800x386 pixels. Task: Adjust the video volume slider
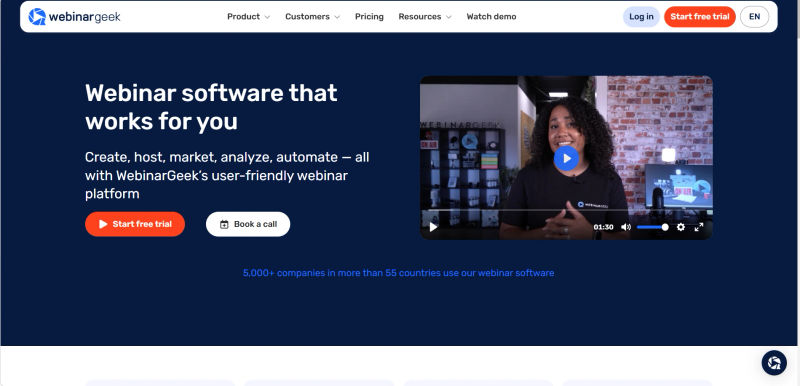653,227
